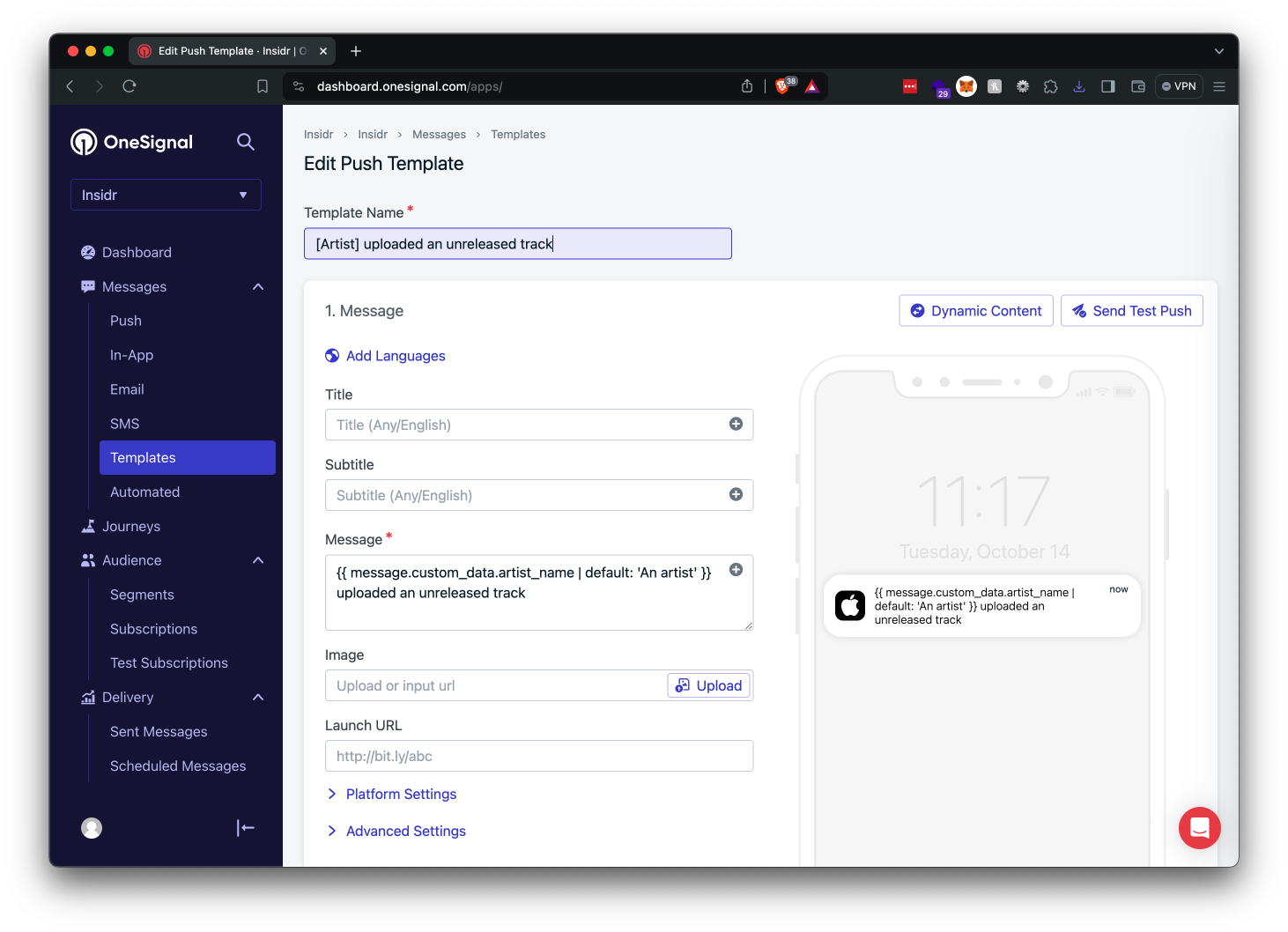Click the Launch URL input field
Viewport: 1288px width, 932px height.
(538, 756)
